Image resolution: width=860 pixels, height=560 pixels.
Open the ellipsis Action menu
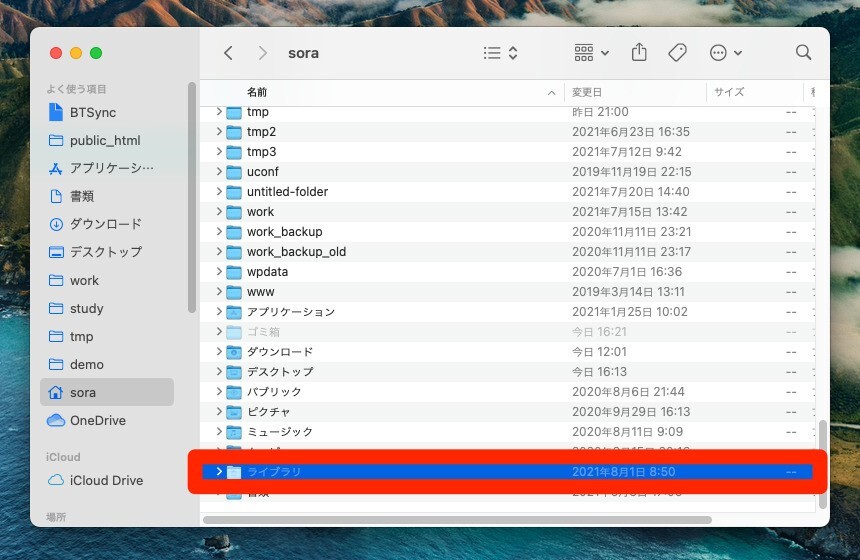pos(726,53)
